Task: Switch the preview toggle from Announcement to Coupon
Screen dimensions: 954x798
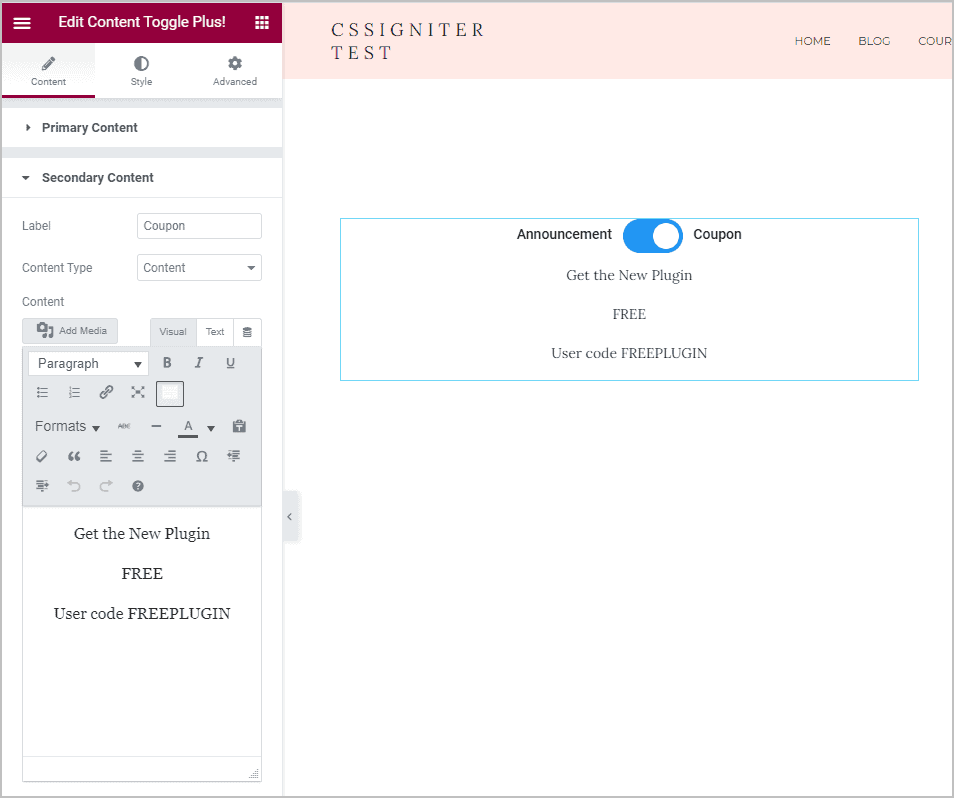Action: 652,235
